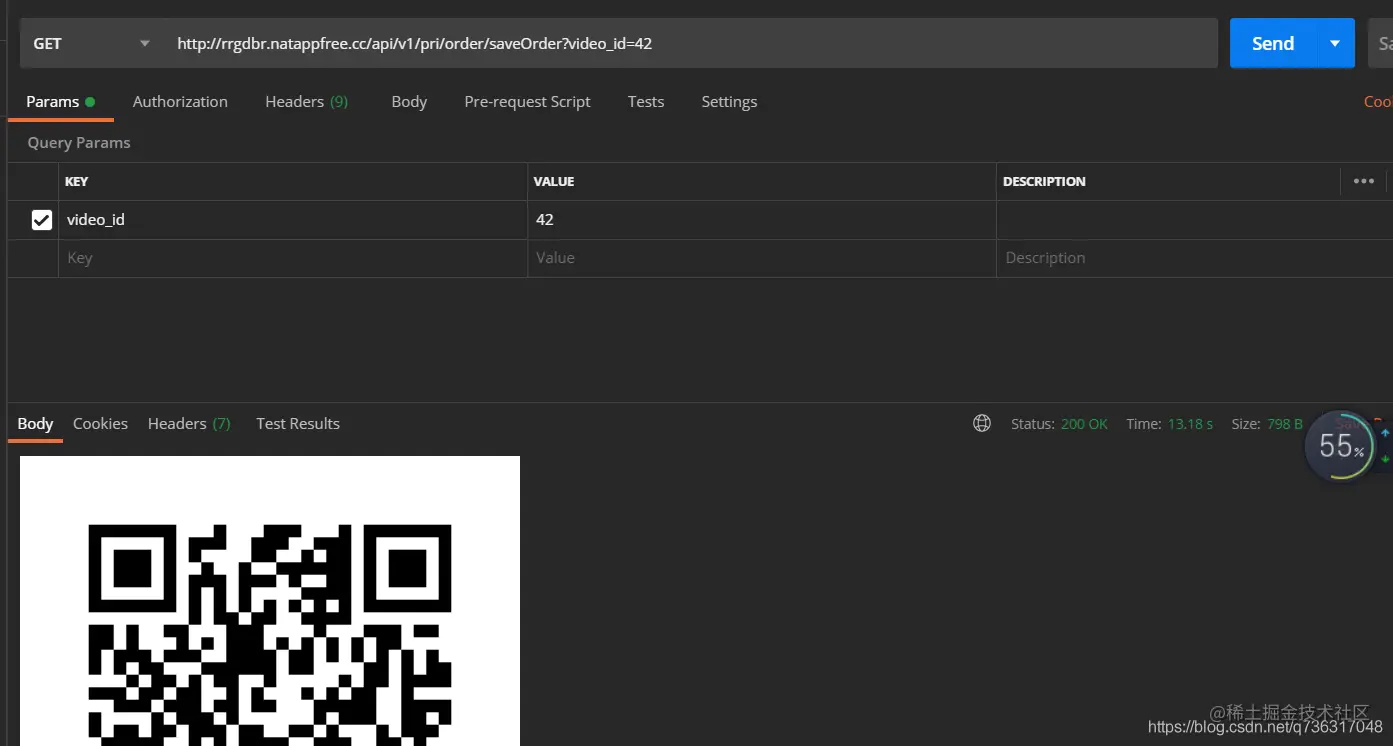The width and height of the screenshot is (1393, 746).
Task: Click the empty Value placeholder field
Action: pyautogui.click(x=762, y=258)
